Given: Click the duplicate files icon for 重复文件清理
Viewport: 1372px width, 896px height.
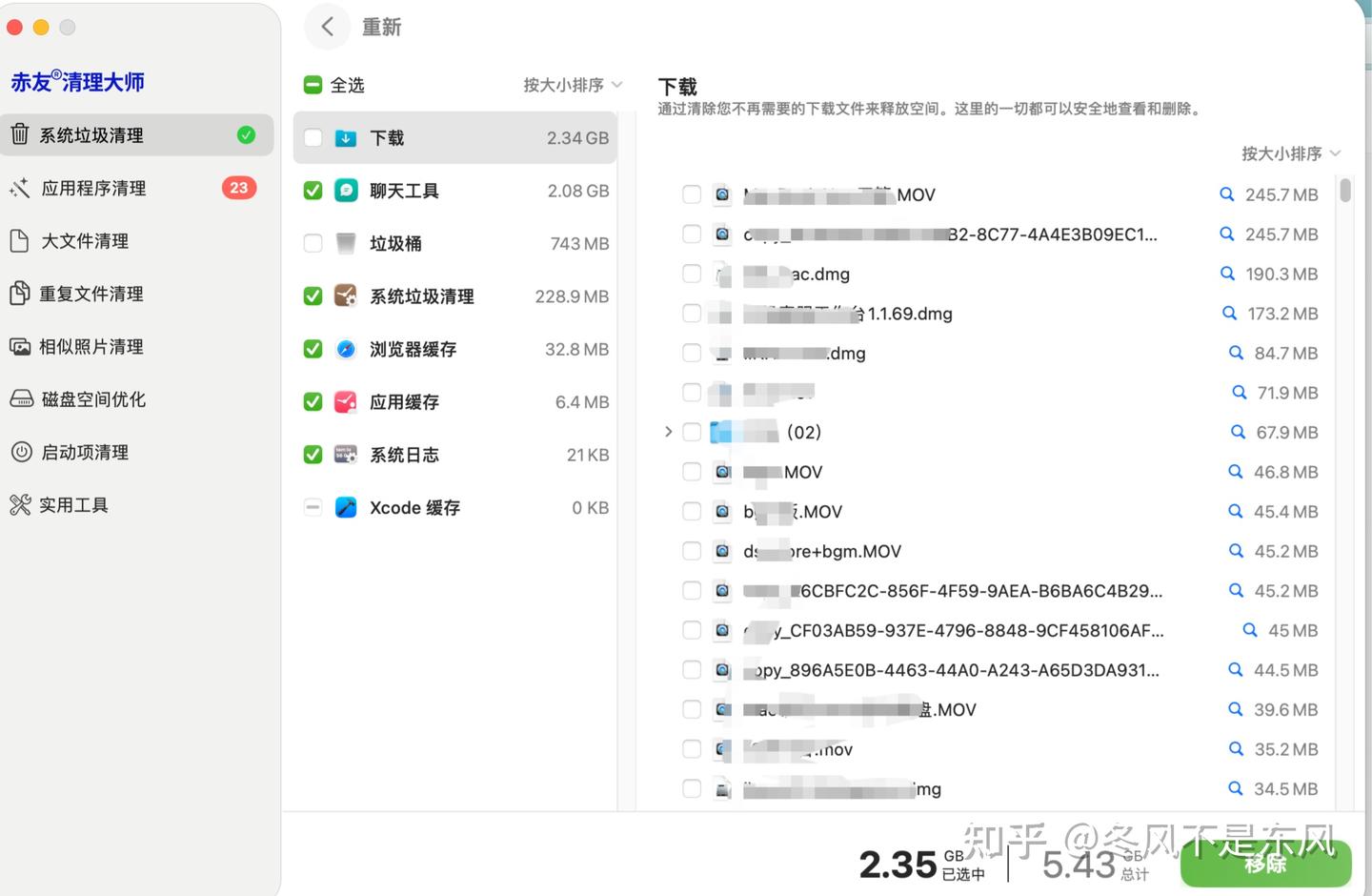Looking at the screenshot, I should point(20,294).
